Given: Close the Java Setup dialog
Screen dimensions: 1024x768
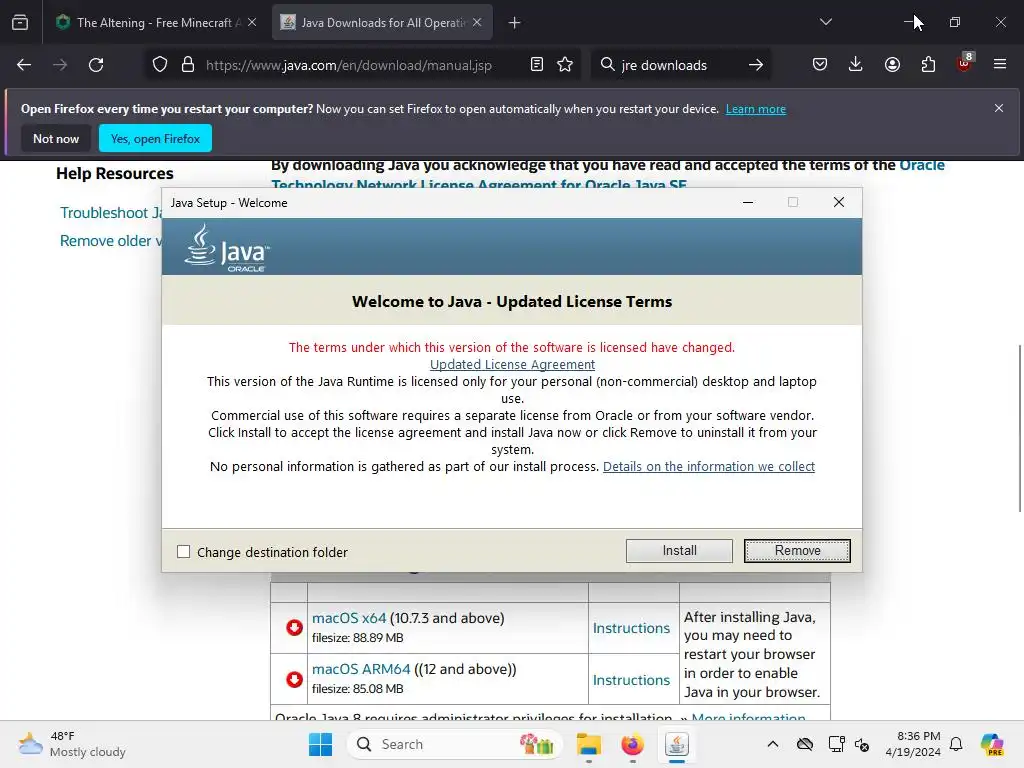Looking at the screenshot, I should pos(839,202).
